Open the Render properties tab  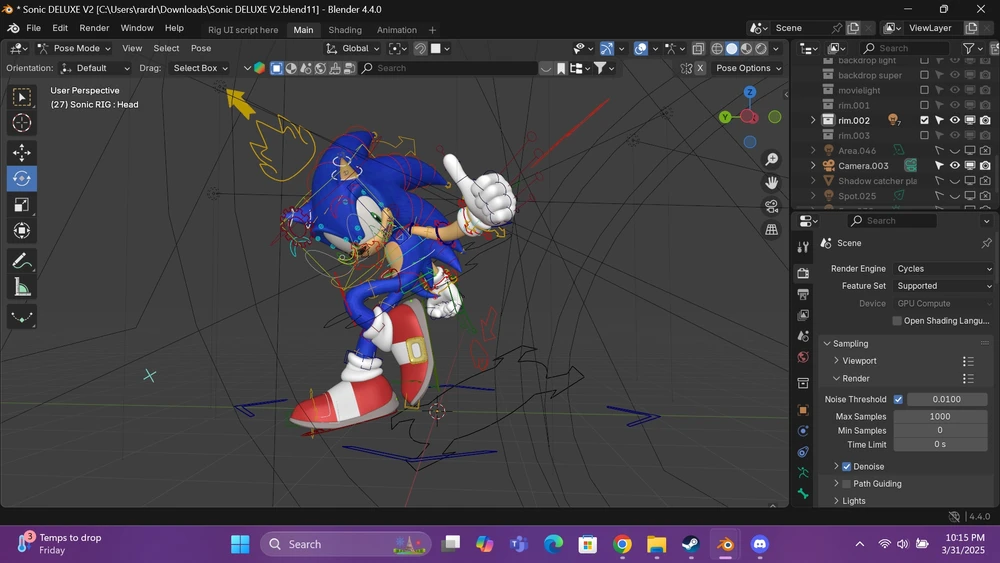coord(803,273)
